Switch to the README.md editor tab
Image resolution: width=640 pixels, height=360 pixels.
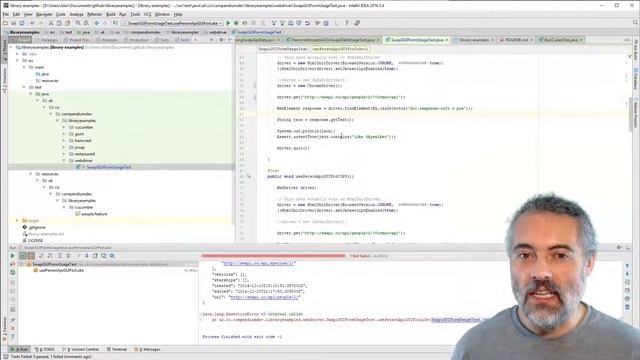(516, 40)
